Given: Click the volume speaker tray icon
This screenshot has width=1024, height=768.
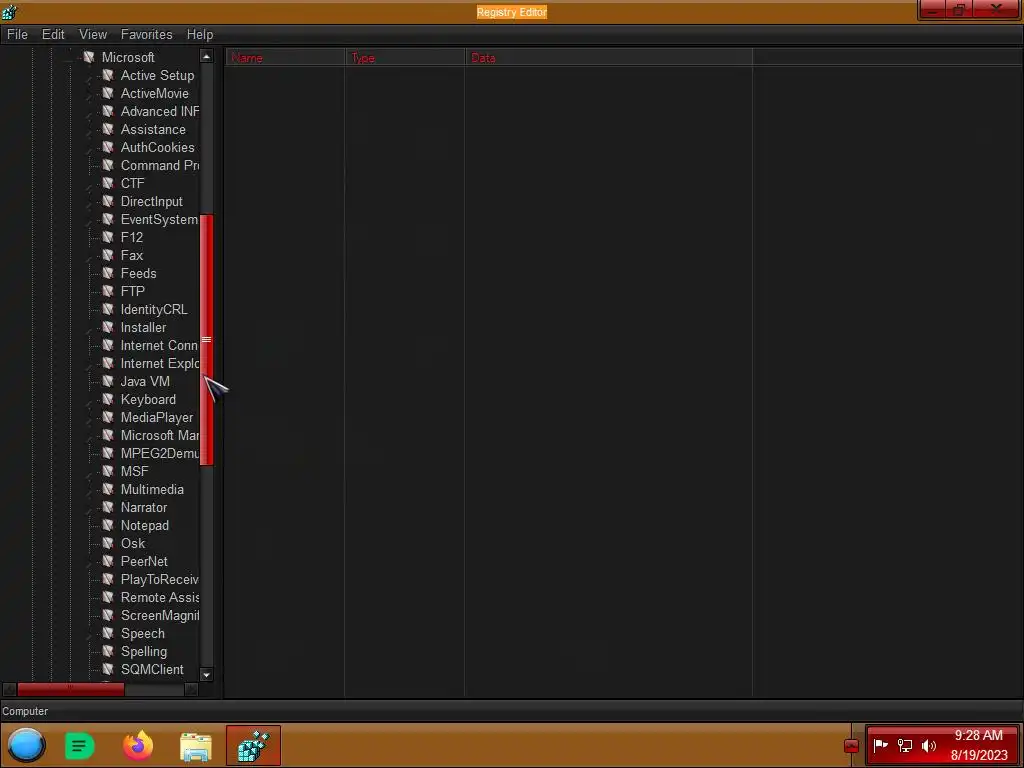Looking at the screenshot, I should pos(929,745).
